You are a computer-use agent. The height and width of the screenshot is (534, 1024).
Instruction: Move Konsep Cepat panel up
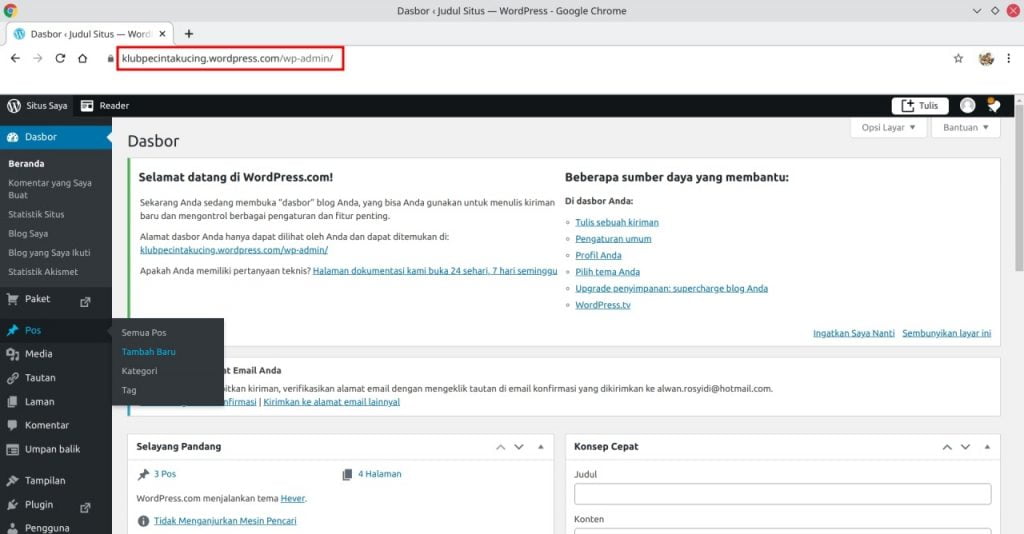point(947,447)
